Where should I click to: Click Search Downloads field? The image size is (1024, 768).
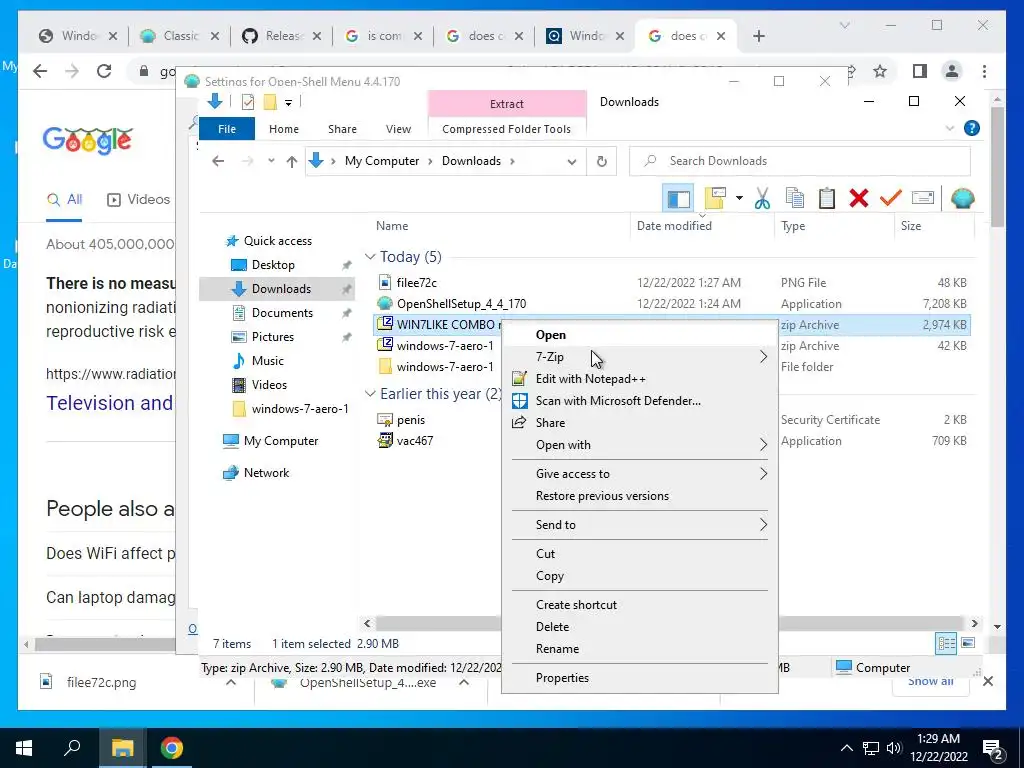(799, 161)
